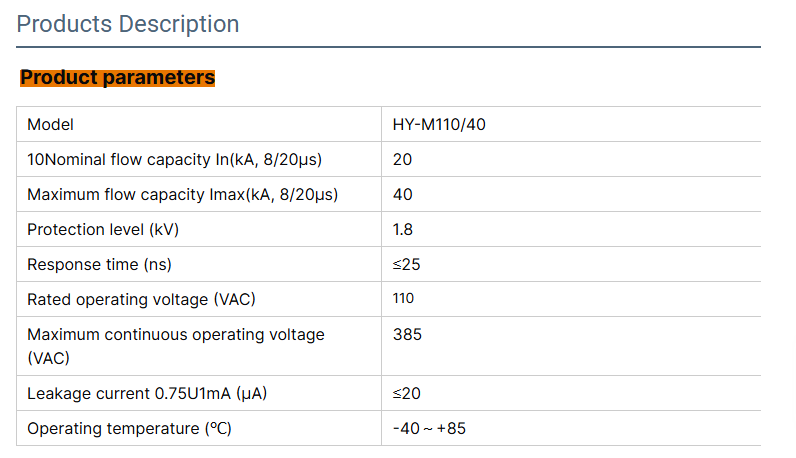The width and height of the screenshot is (796, 458).
Task: Click the rated voltage value 110
Action: tap(404, 299)
